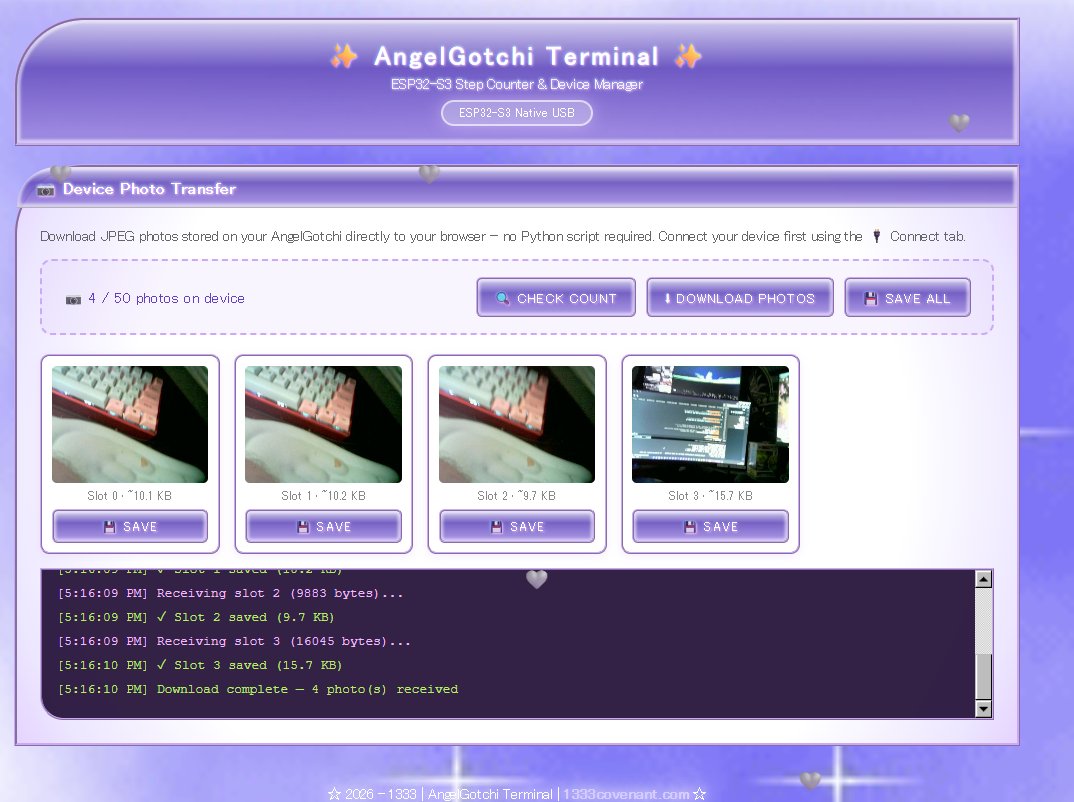Screen dimensions: 1074x802
Task: Open the Slot 1 keyboard thumbnail
Action: tap(323, 425)
